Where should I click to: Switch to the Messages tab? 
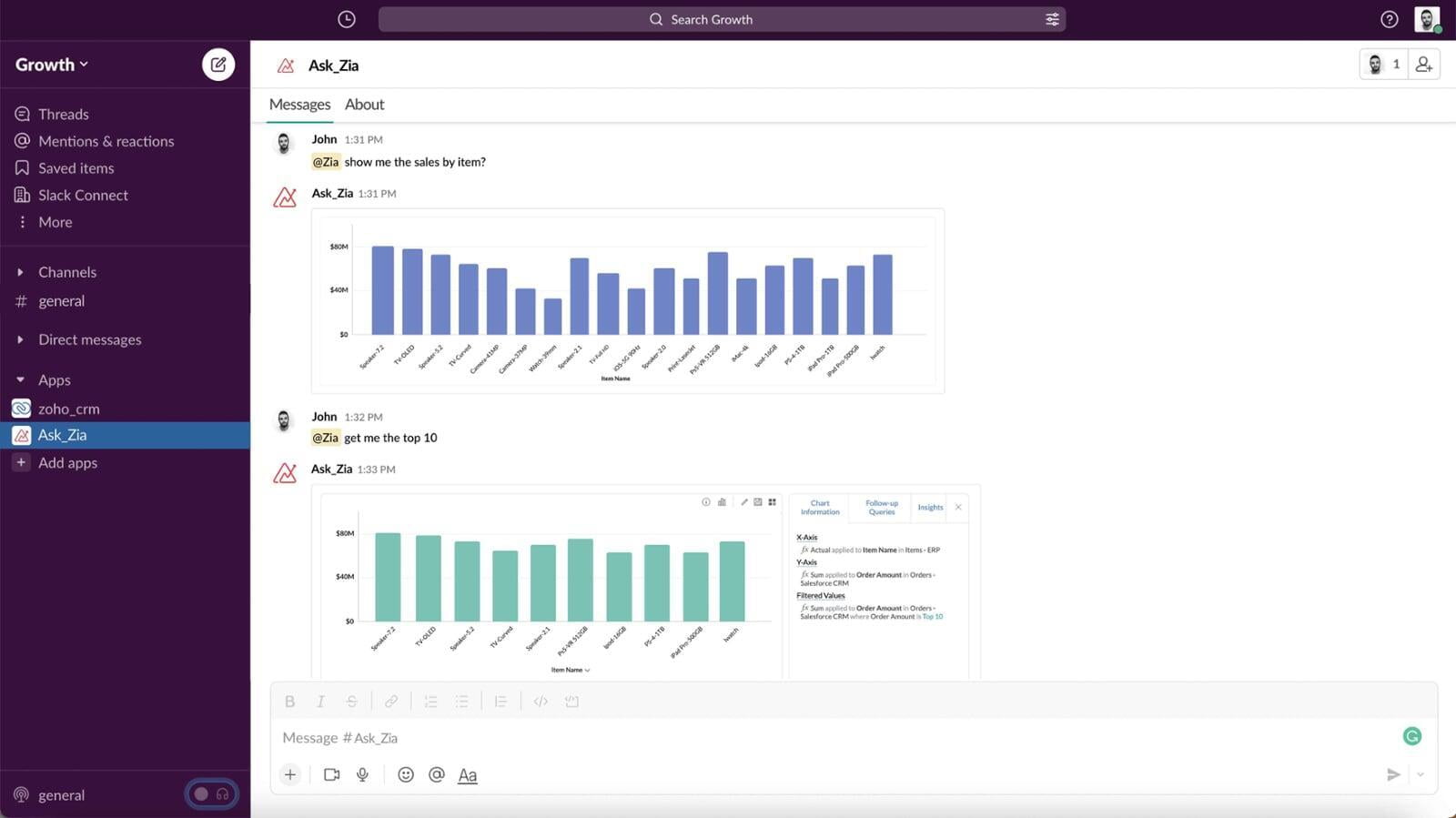299,105
